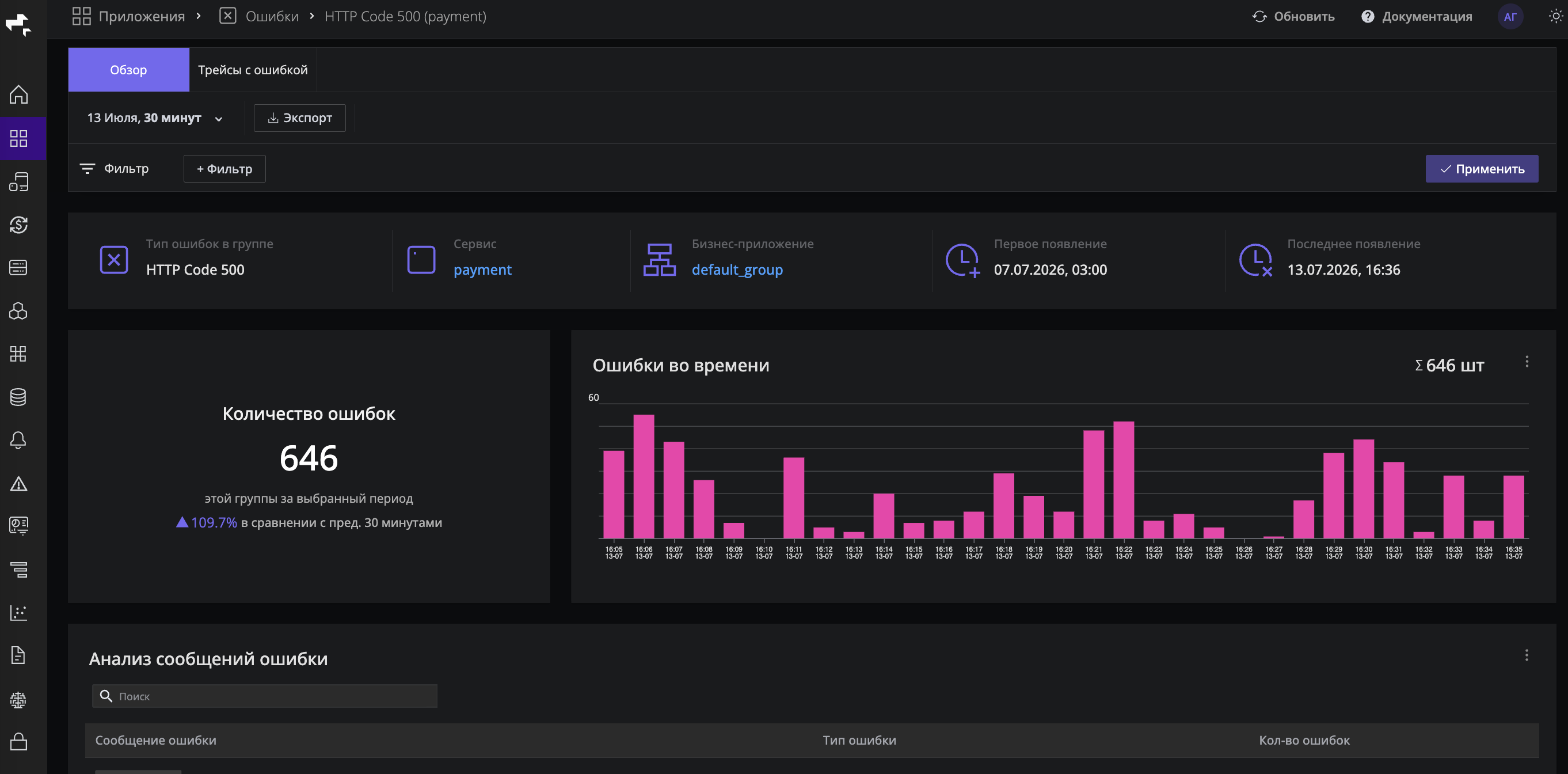Sort by Кол-во ошибок column header

pos(1304,741)
